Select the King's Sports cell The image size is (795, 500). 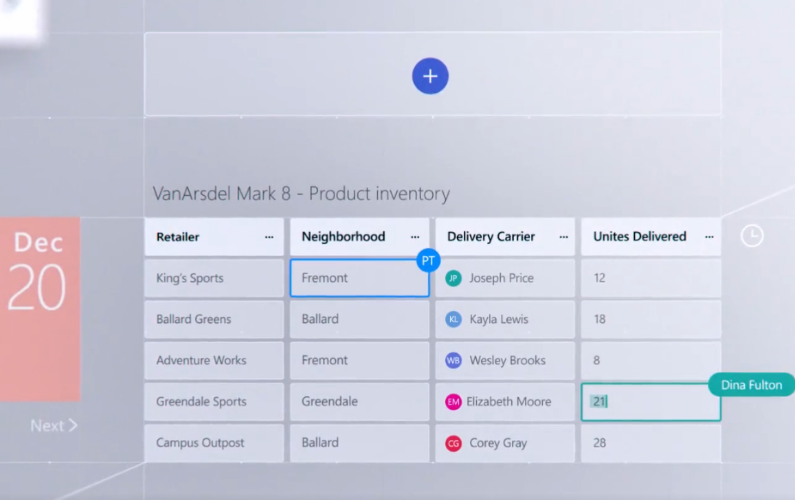coord(214,278)
